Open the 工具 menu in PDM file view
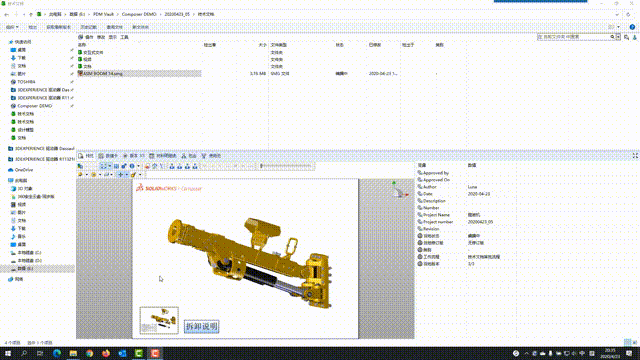 point(124,37)
